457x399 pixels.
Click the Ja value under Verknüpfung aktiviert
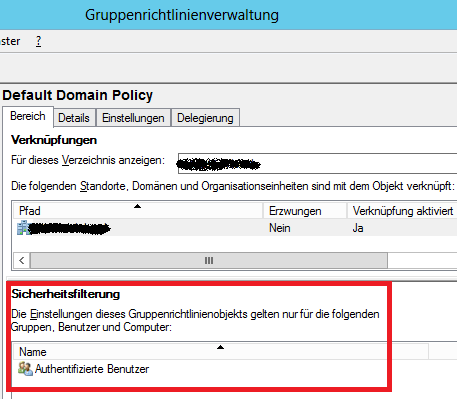(358, 228)
